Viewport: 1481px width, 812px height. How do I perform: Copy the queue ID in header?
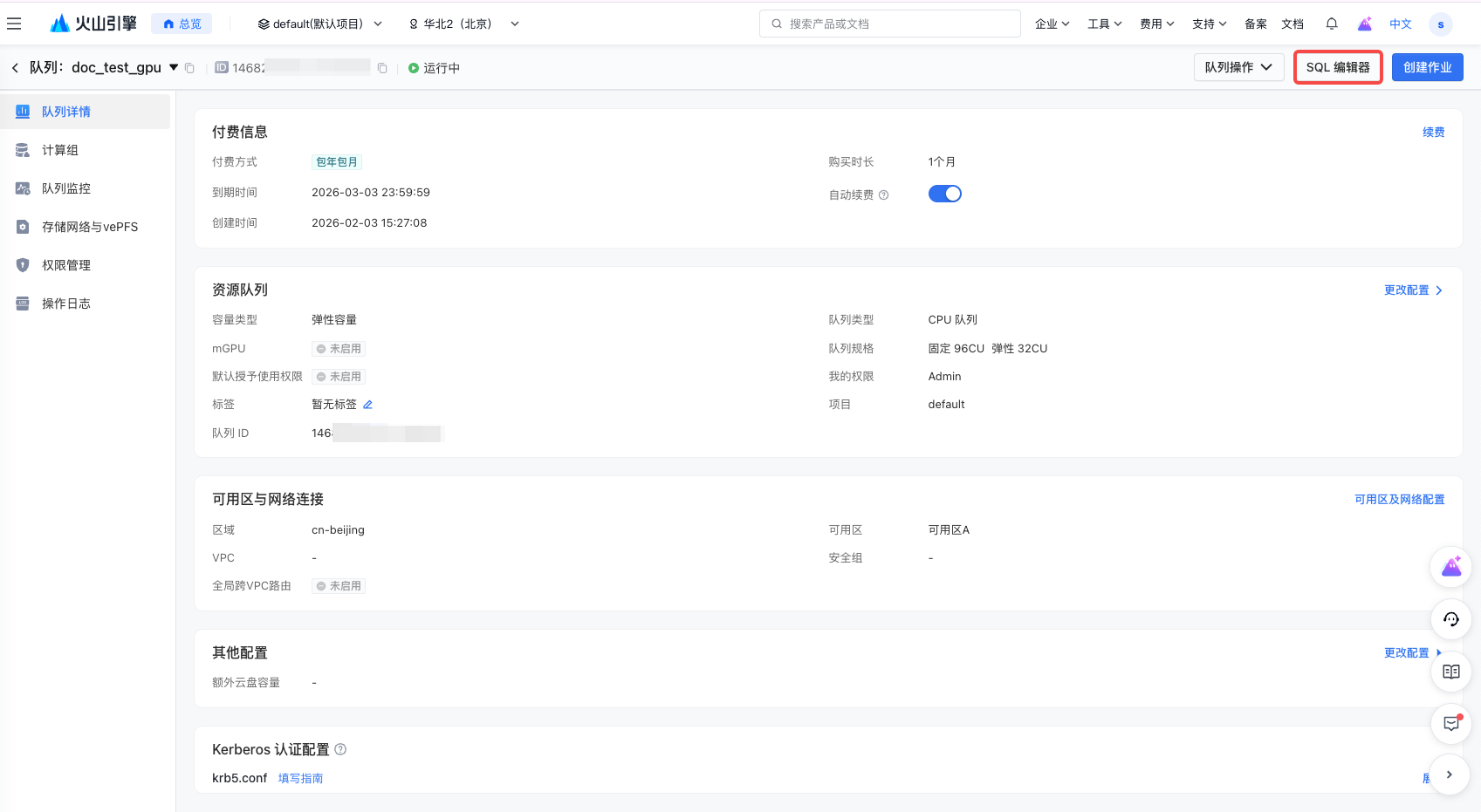tap(382, 68)
